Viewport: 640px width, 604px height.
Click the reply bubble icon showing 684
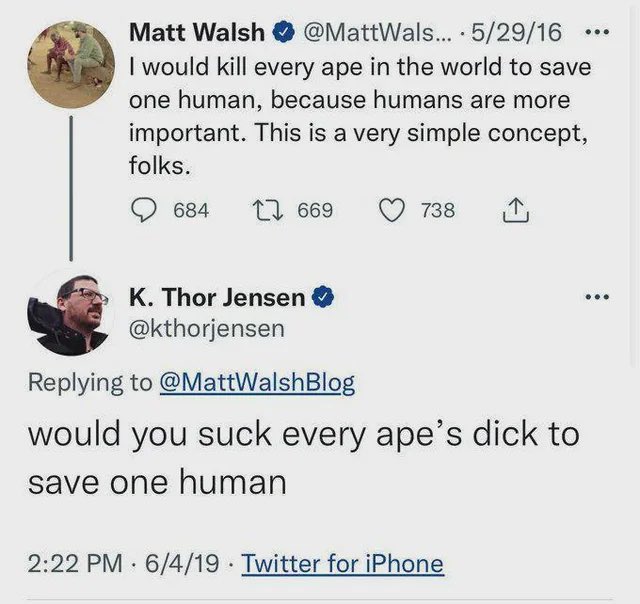tap(143, 210)
